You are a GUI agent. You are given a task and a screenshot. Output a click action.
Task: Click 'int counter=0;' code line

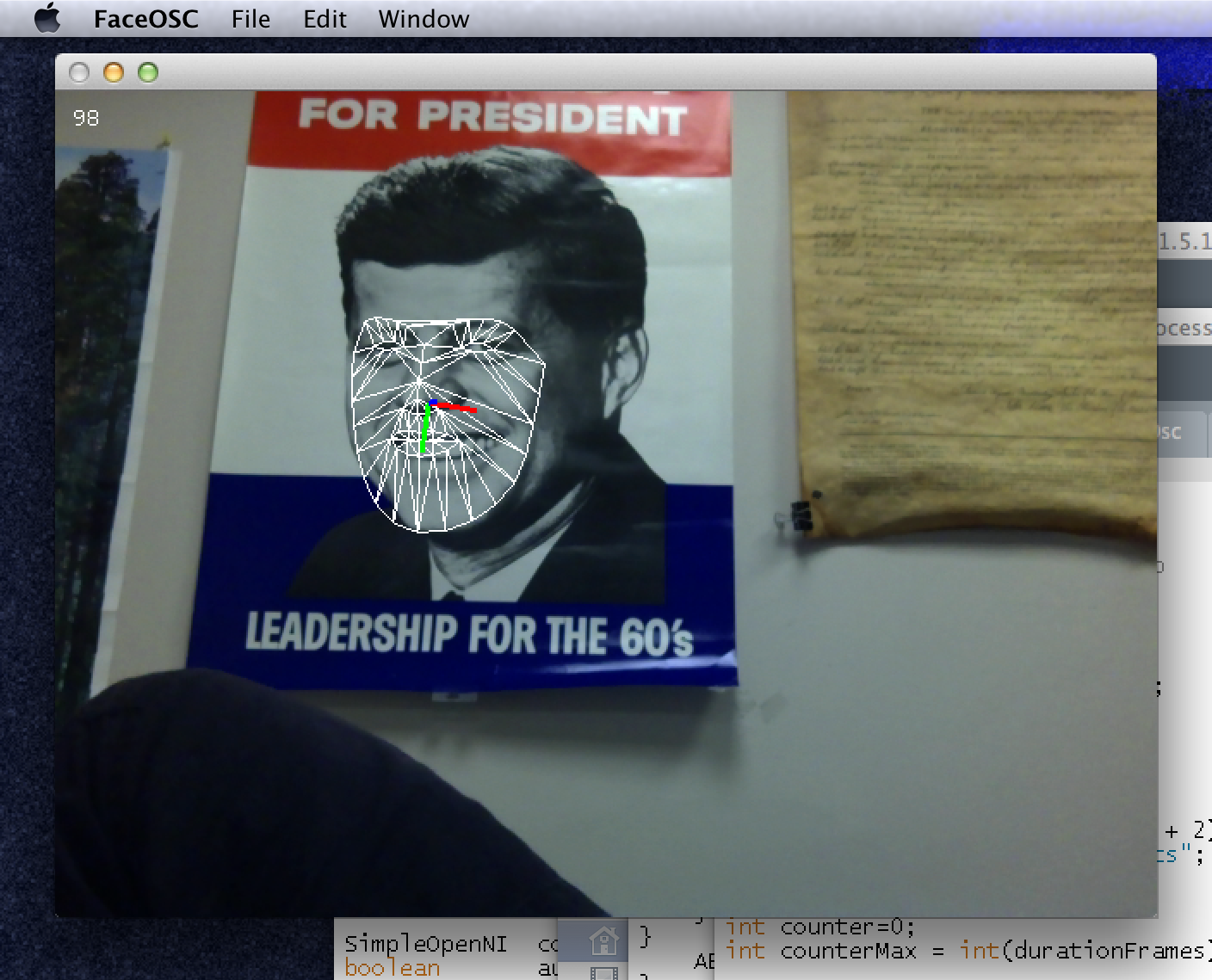point(819,927)
